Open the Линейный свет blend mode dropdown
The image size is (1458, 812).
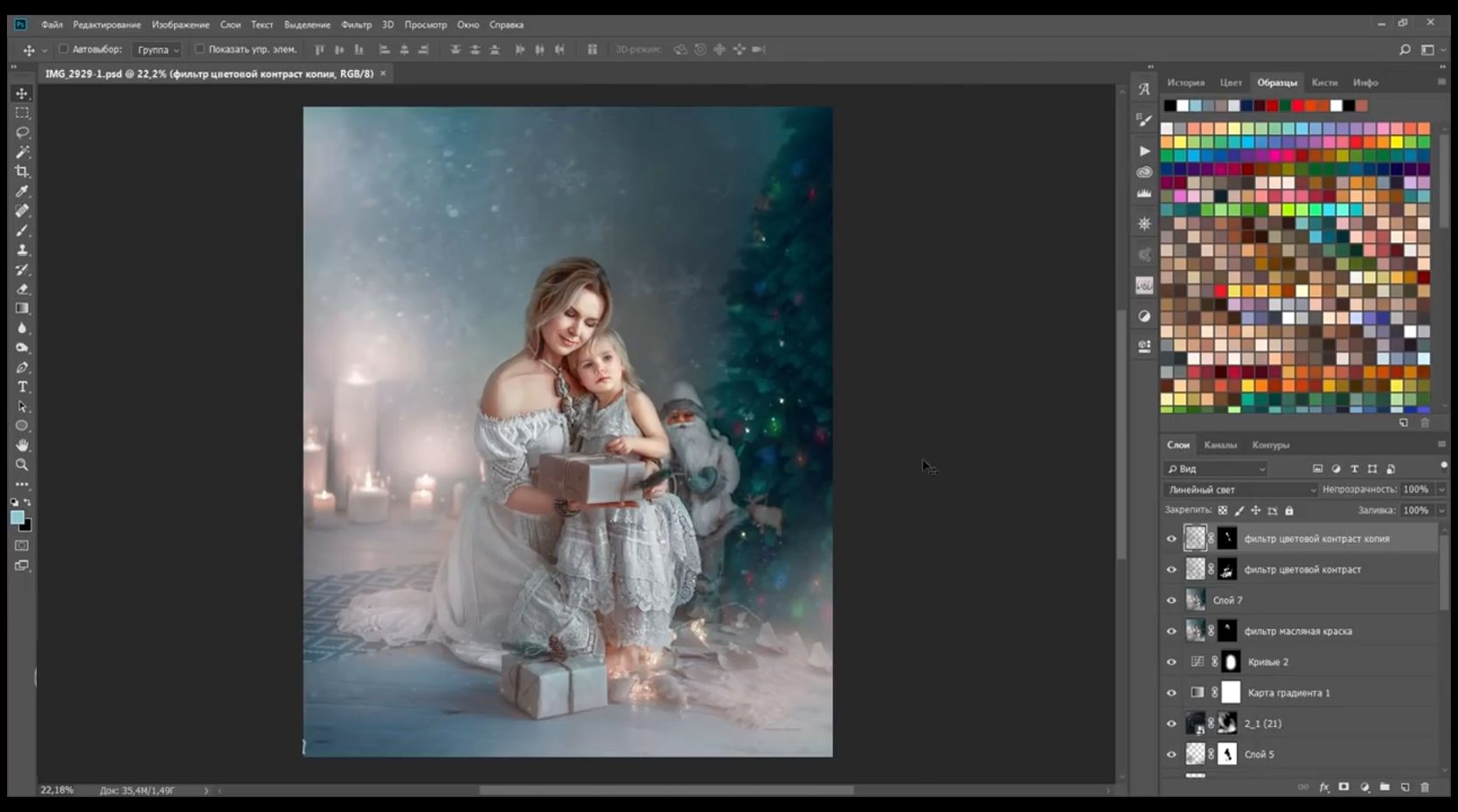pos(1239,489)
